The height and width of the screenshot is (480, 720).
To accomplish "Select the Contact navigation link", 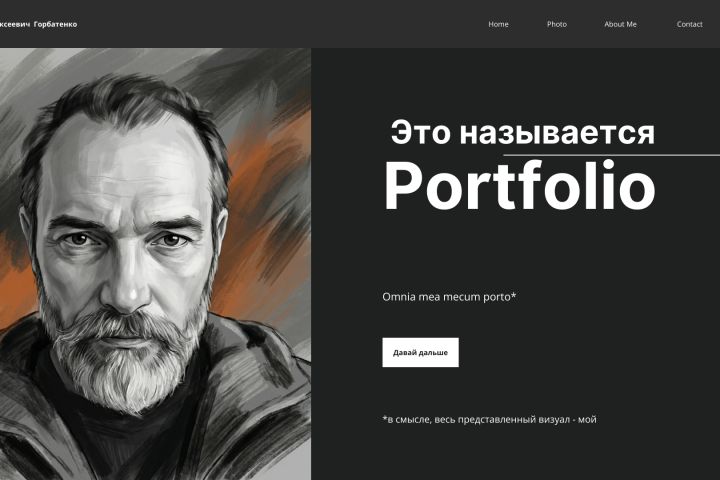I will point(689,24).
